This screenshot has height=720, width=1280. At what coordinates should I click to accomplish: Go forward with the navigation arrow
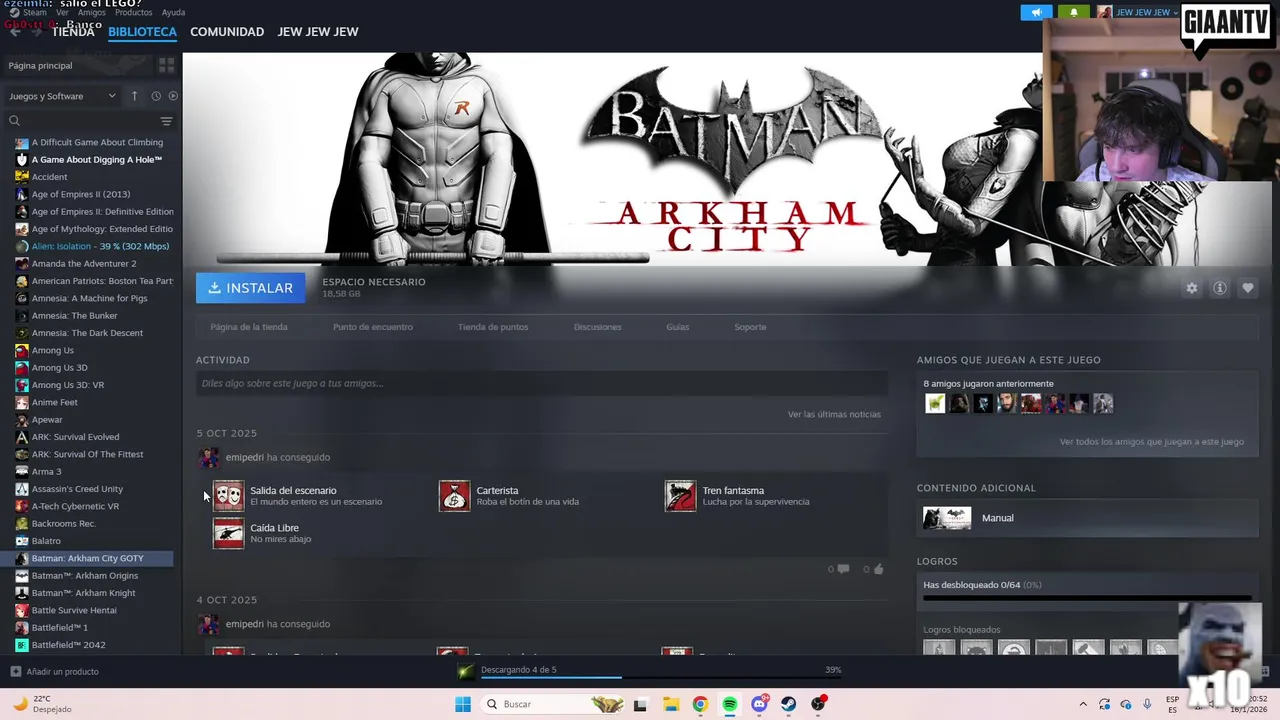point(37,31)
